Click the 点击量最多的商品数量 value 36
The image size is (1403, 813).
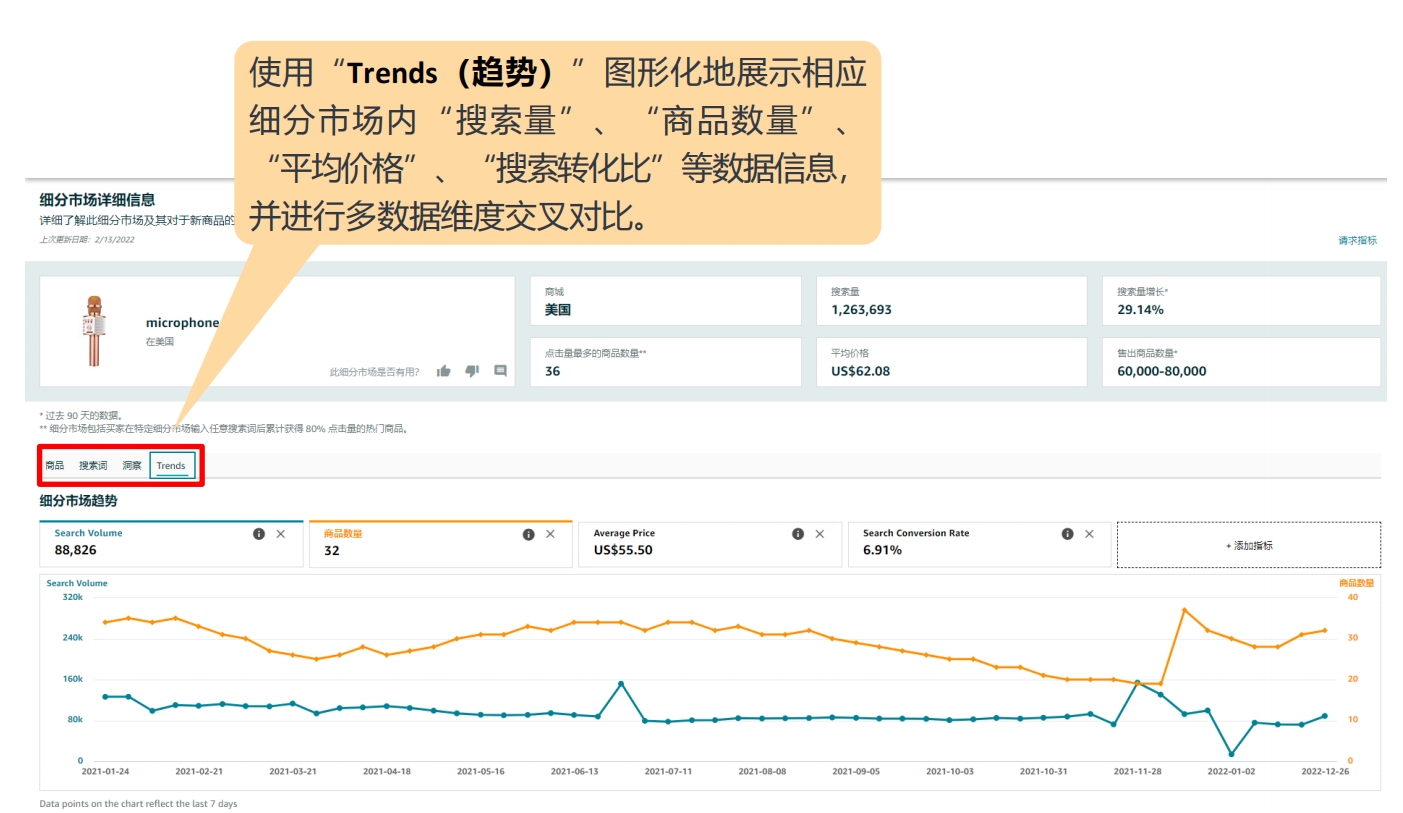552,371
